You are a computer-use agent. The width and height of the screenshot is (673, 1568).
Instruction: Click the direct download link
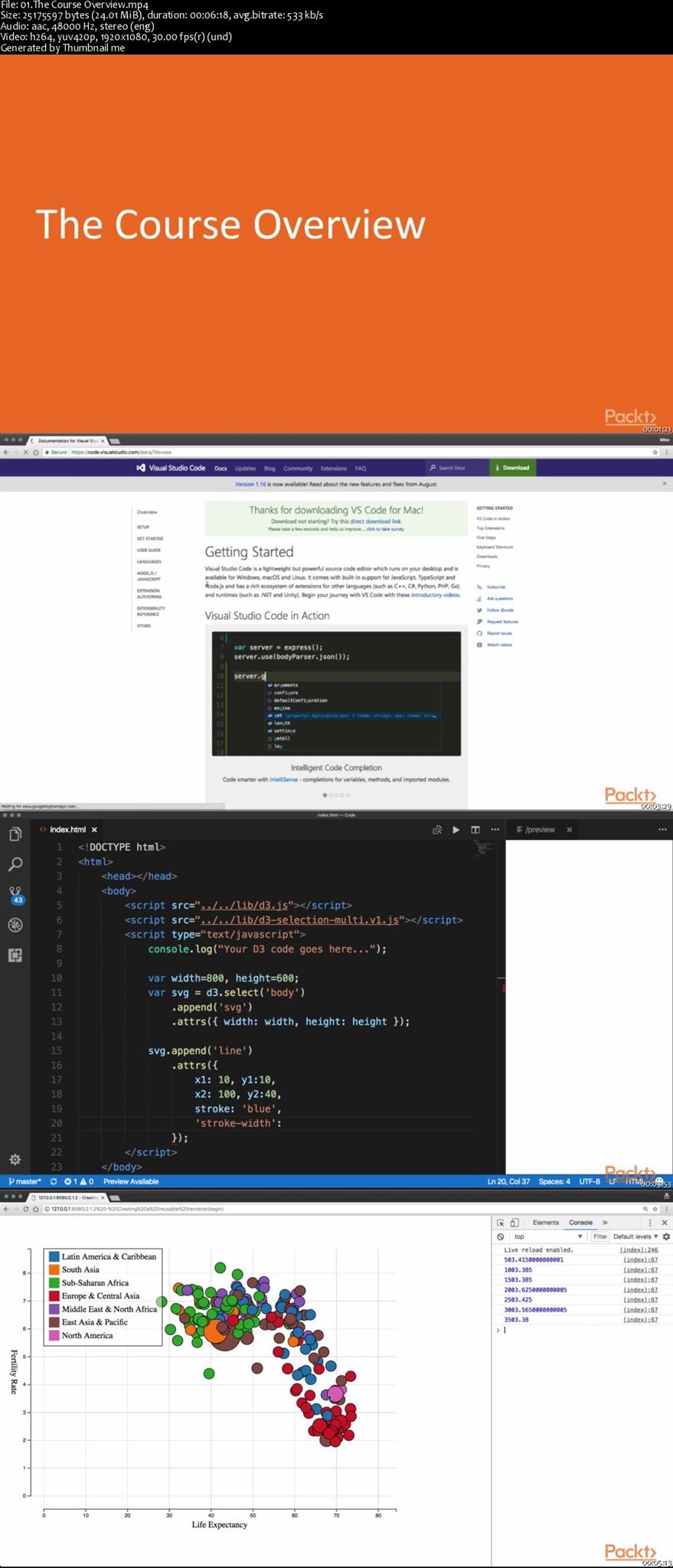[x=376, y=521]
